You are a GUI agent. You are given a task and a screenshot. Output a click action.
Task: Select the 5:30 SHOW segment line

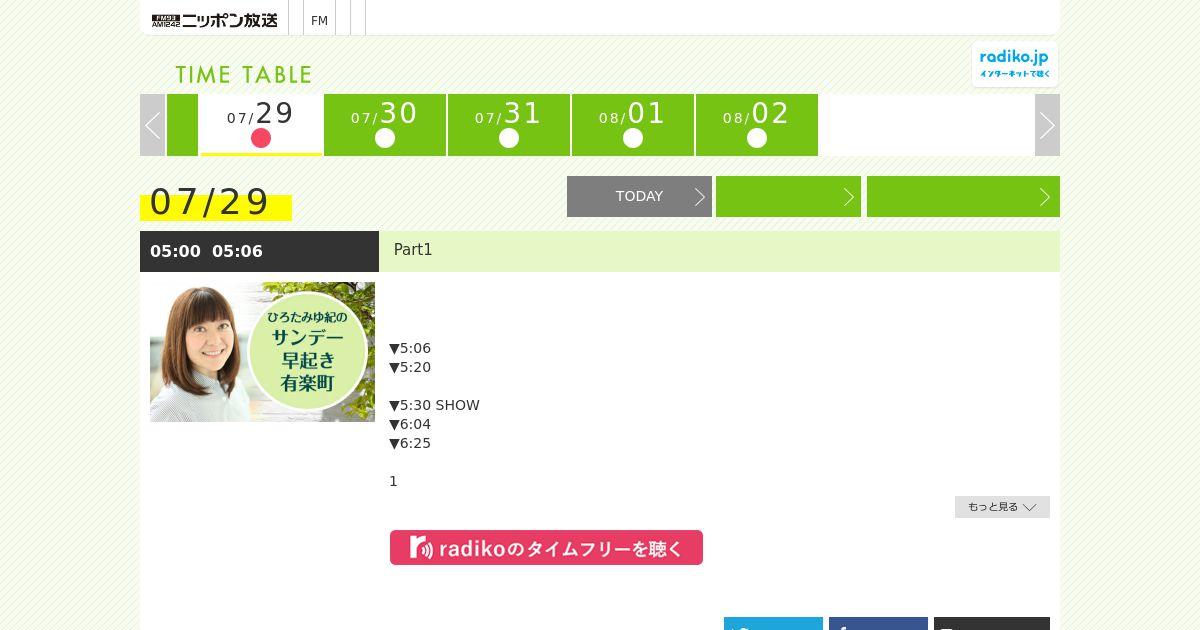[434, 405]
